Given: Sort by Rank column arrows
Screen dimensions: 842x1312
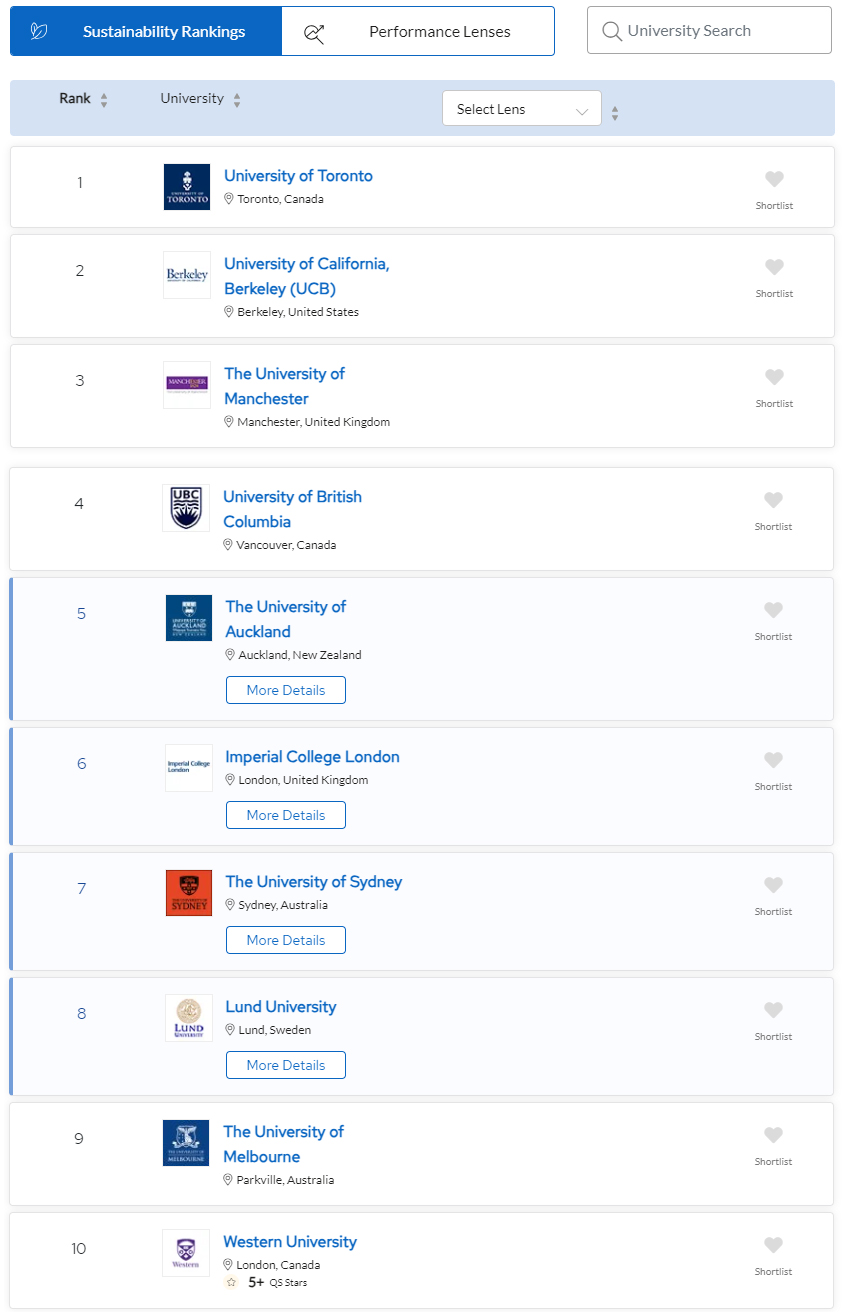Looking at the screenshot, I should click(x=104, y=100).
